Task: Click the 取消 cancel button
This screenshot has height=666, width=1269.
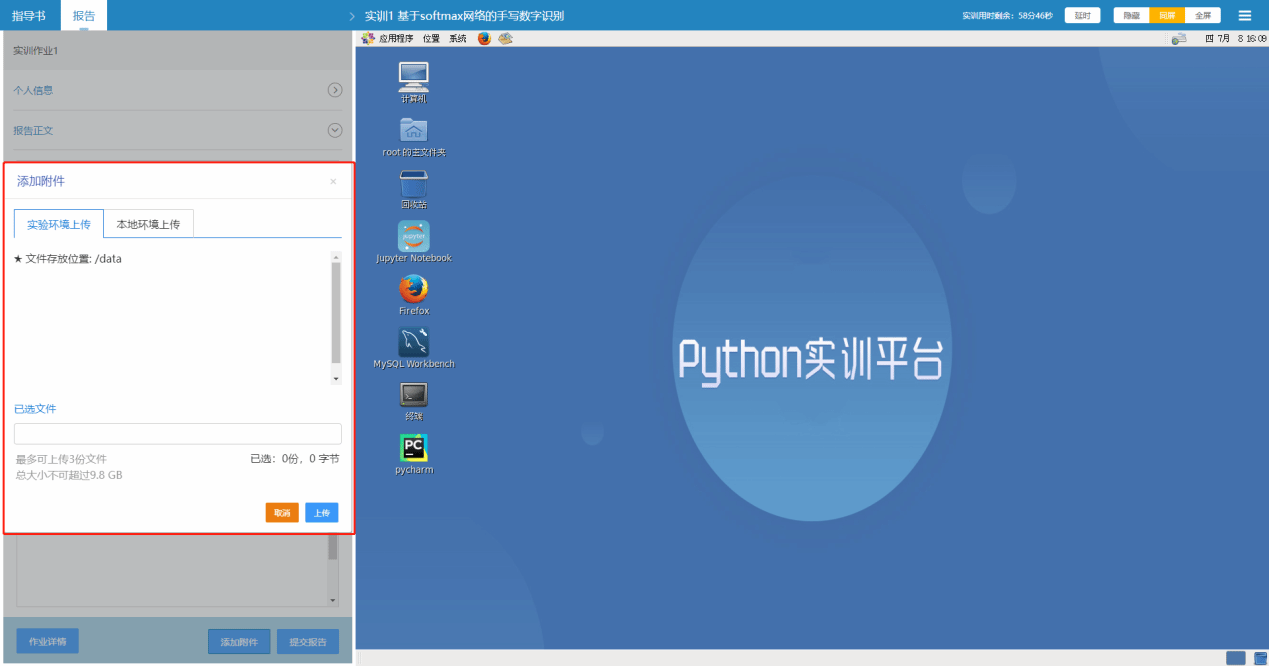Action: click(282, 513)
